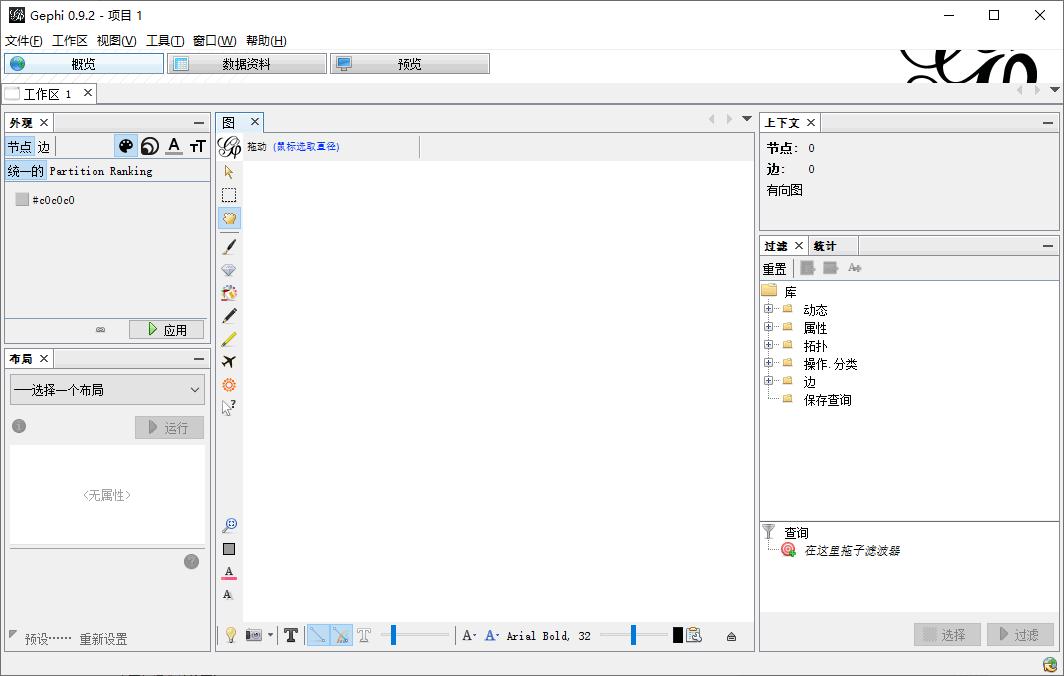Click the 重新设置 layout link
This screenshot has height=676, width=1064.
(x=103, y=639)
